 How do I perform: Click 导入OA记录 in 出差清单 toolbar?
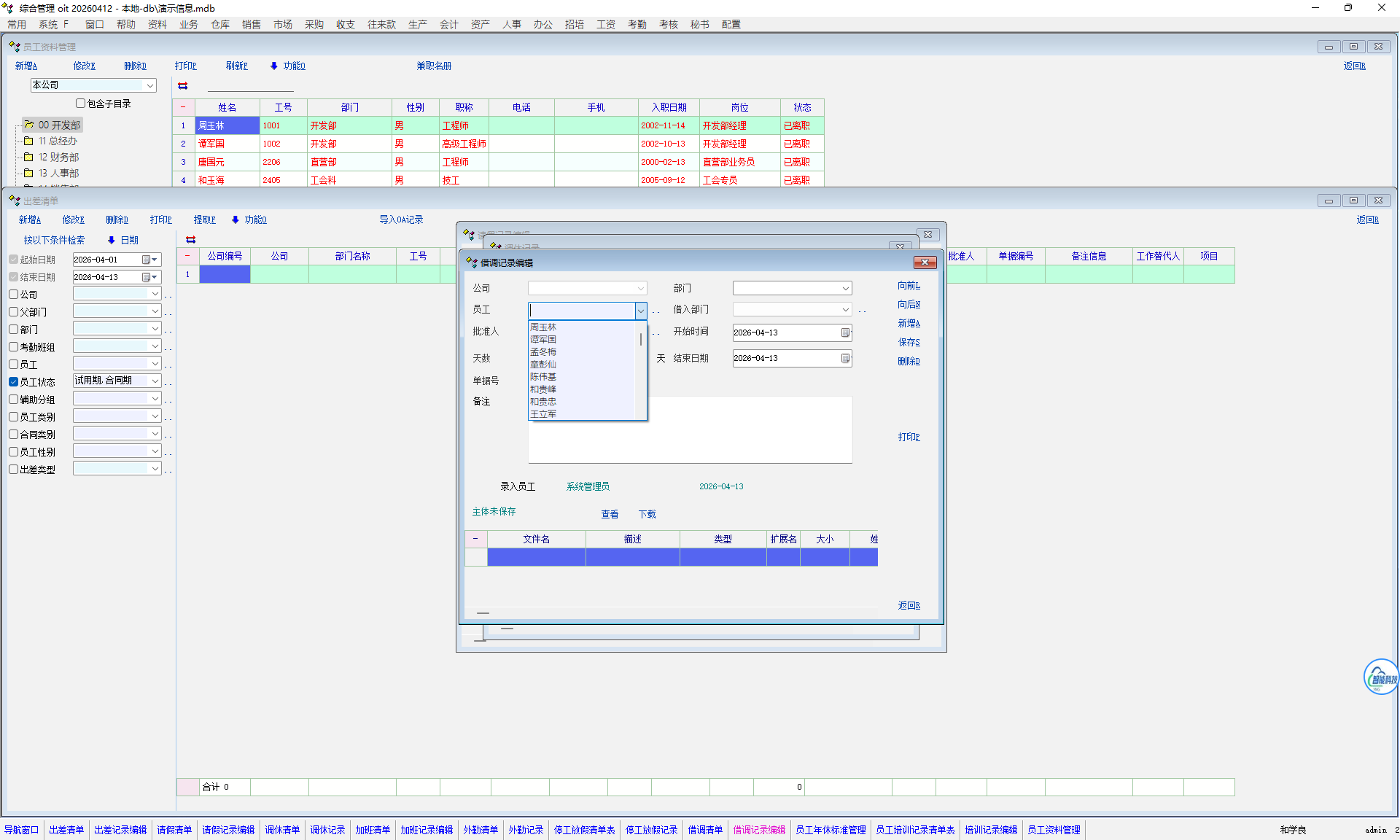(x=400, y=219)
